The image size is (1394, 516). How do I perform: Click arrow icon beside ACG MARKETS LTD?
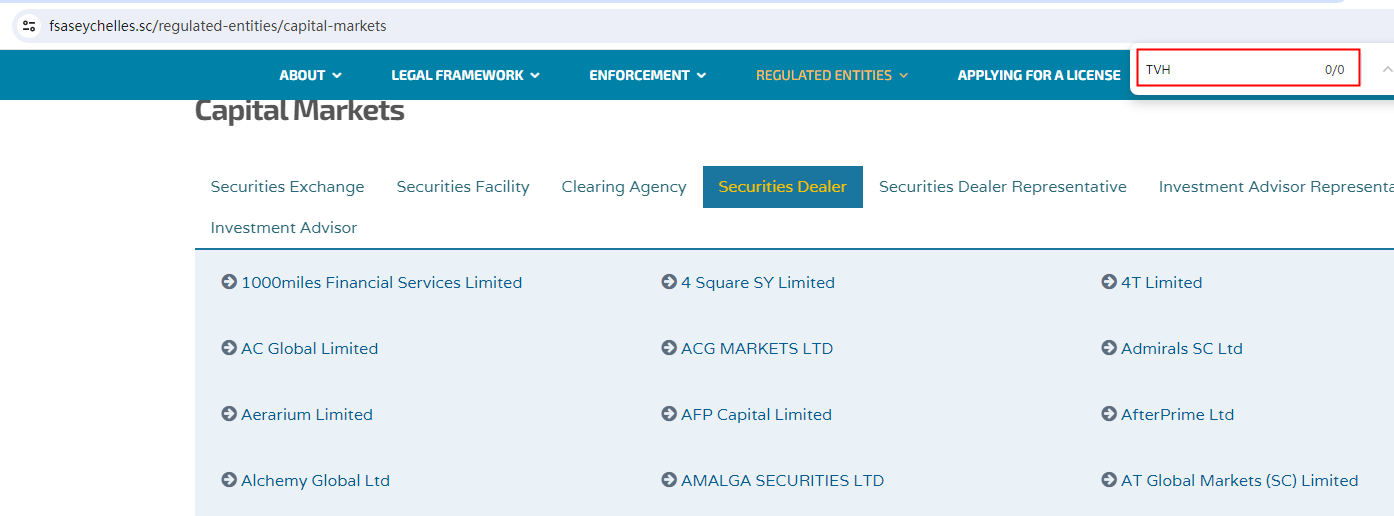(669, 349)
